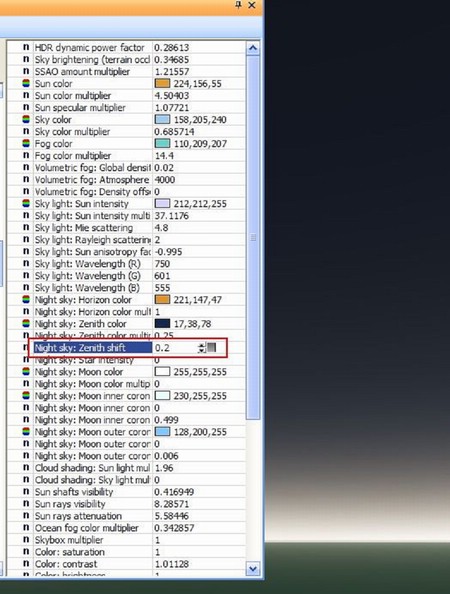Open the Sky light Sun intensity color swatch
This screenshot has height=594, width=450.
162,203
